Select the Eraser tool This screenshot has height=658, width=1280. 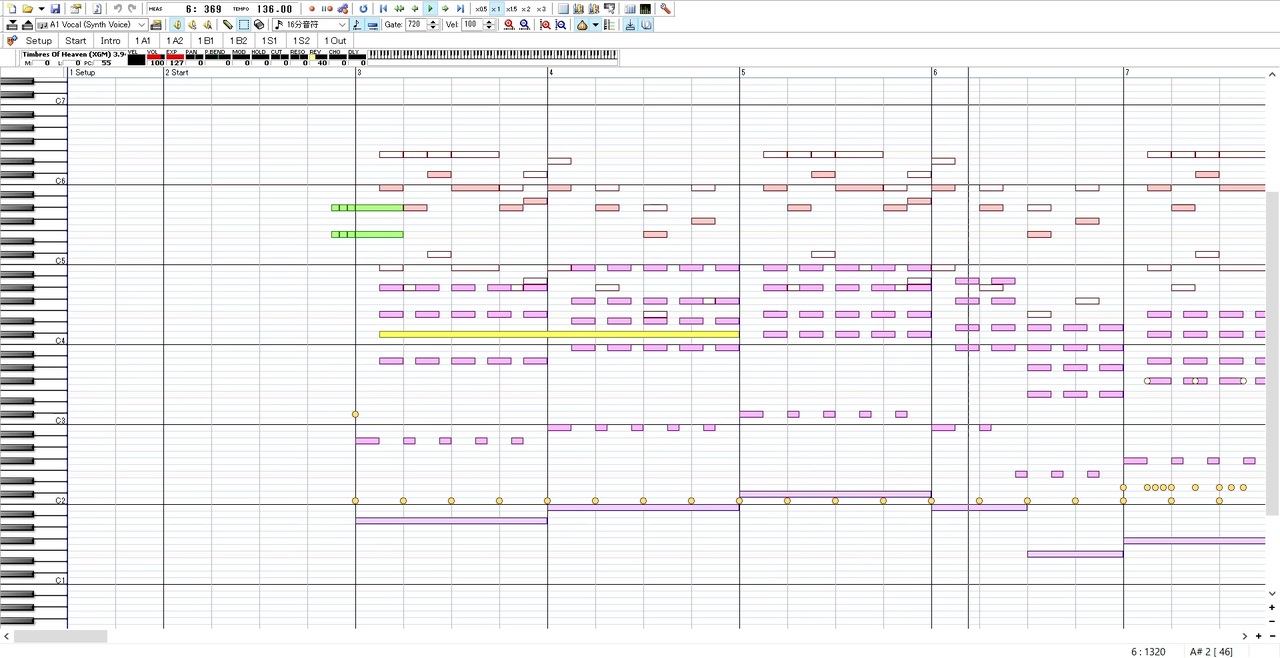pos(259,25)
